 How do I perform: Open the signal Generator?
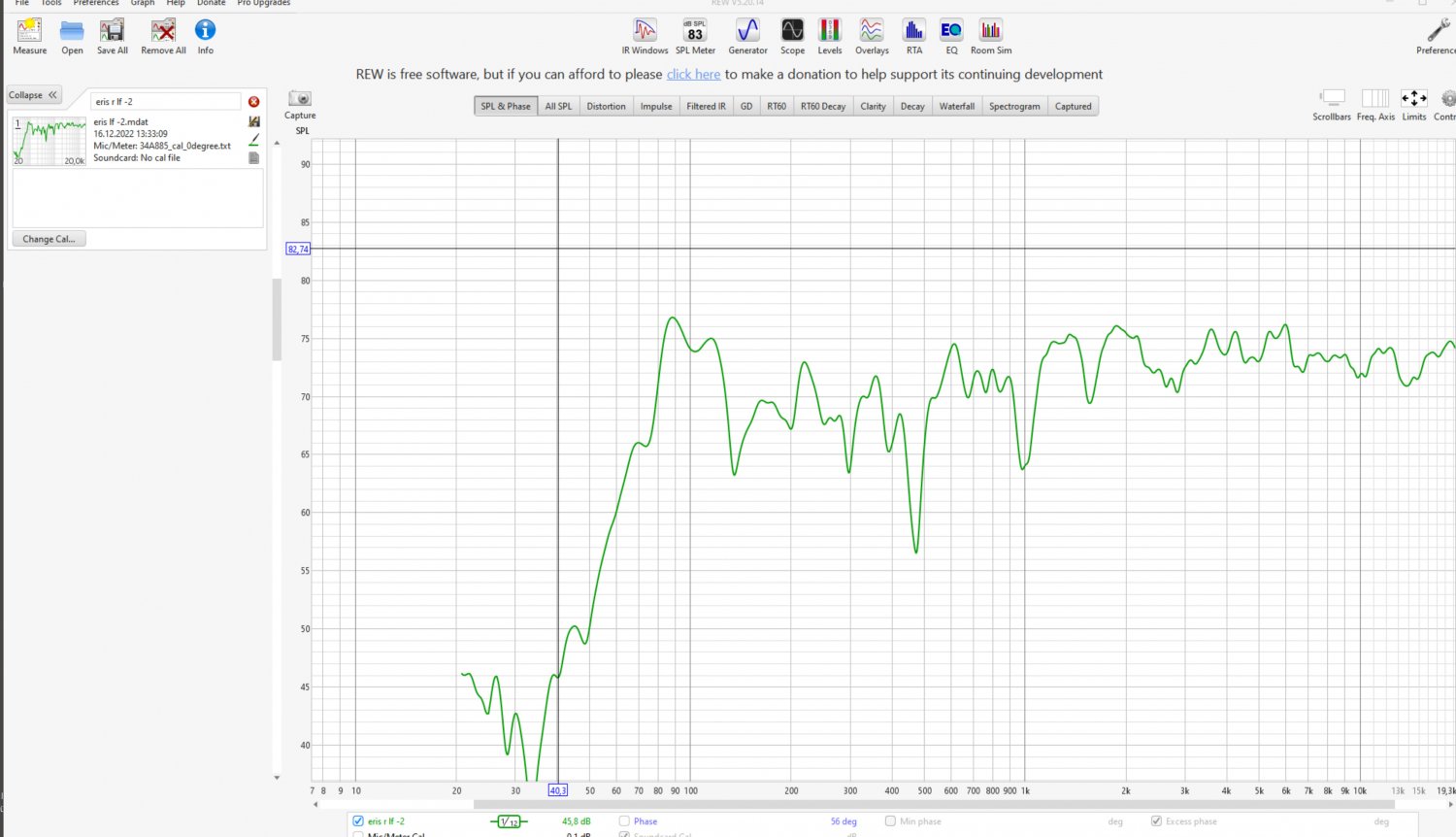(x=747, y=37)
